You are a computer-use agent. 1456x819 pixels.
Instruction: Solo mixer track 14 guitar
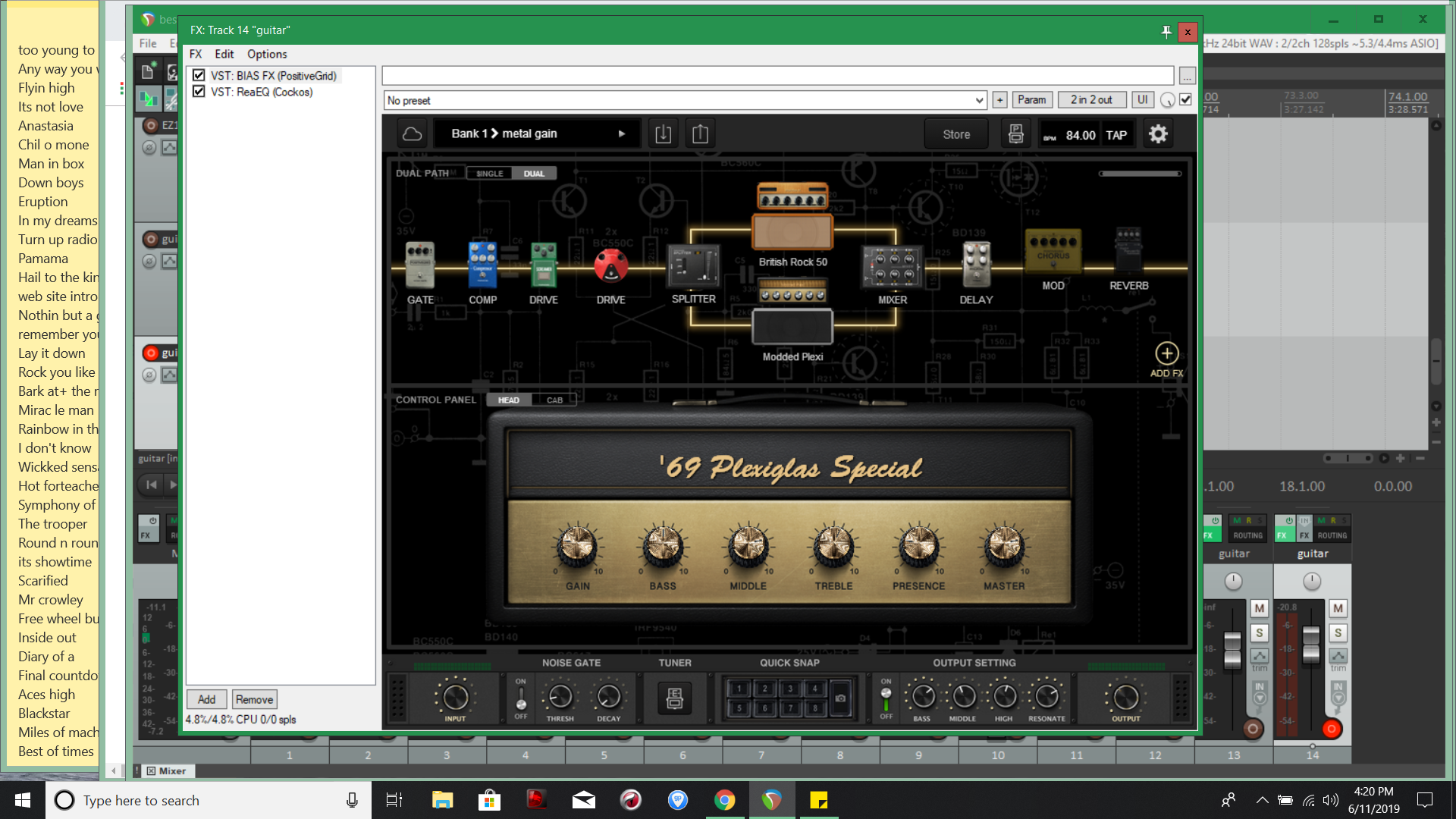click(1338, 632)
